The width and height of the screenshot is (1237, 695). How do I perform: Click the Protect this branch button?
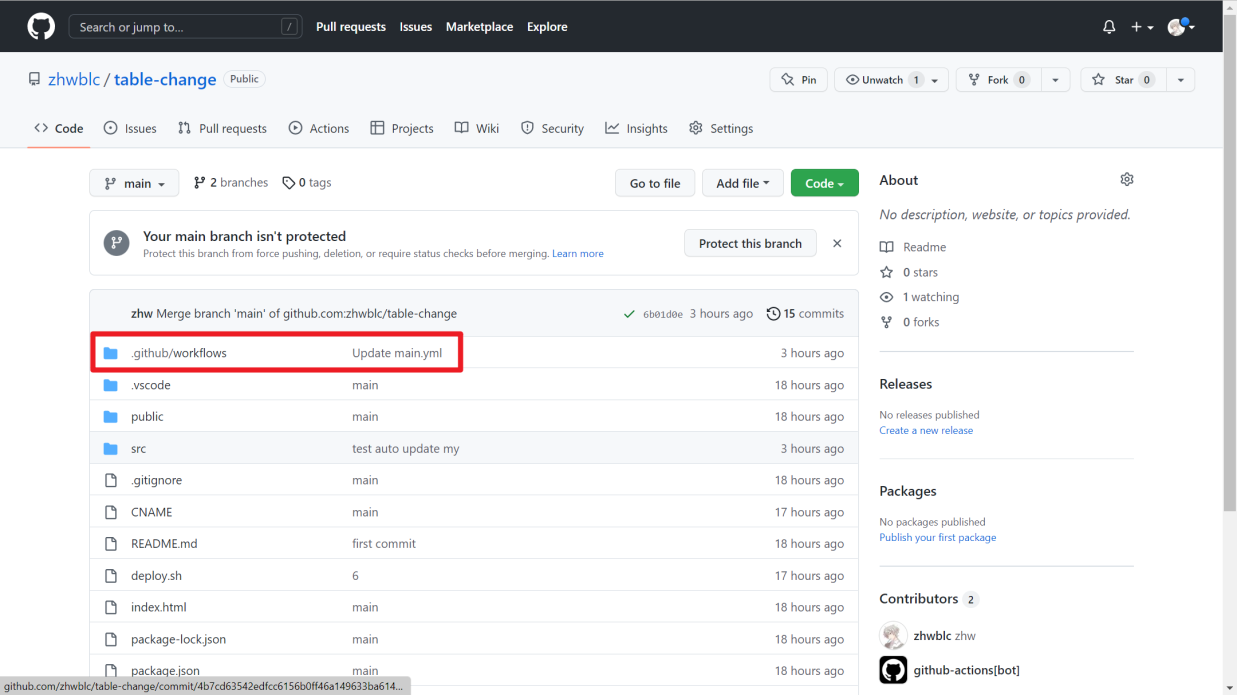pyautogui.click(x=750, y=243)
